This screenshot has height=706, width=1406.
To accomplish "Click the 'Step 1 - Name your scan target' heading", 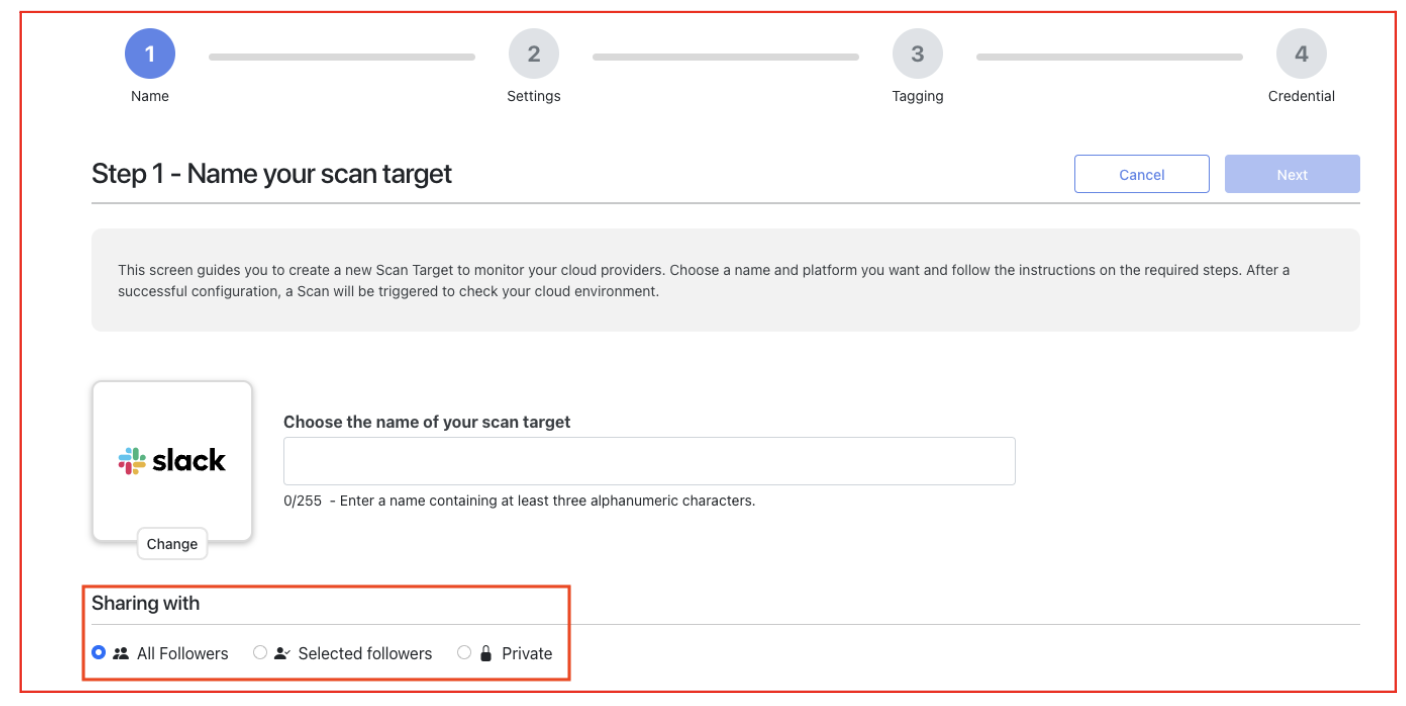I will 272,174.
